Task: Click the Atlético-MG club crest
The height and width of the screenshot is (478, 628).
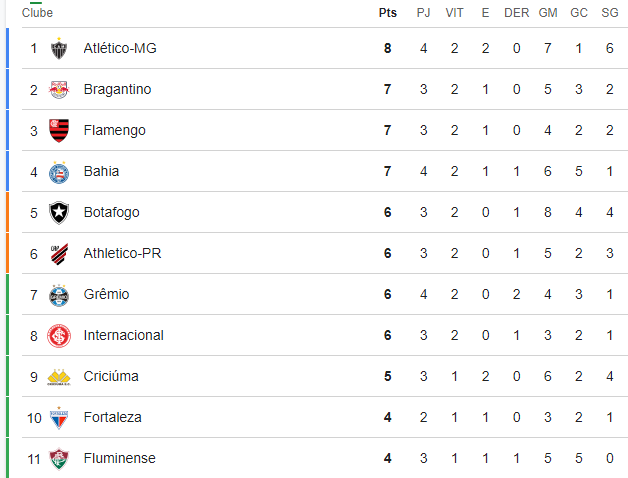Action: click(x=59, y=48)
